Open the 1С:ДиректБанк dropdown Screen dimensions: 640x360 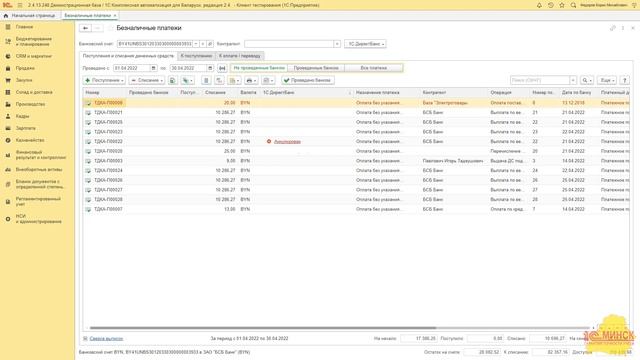pos(365,44)
